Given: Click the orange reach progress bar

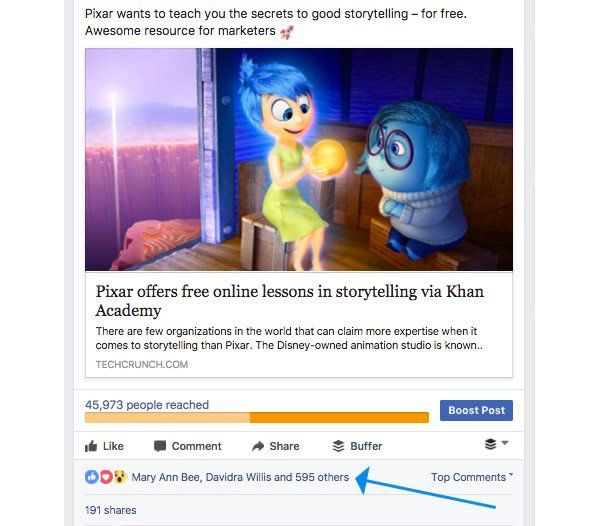Looking at the screenshot, I should (x=257, y=417).
